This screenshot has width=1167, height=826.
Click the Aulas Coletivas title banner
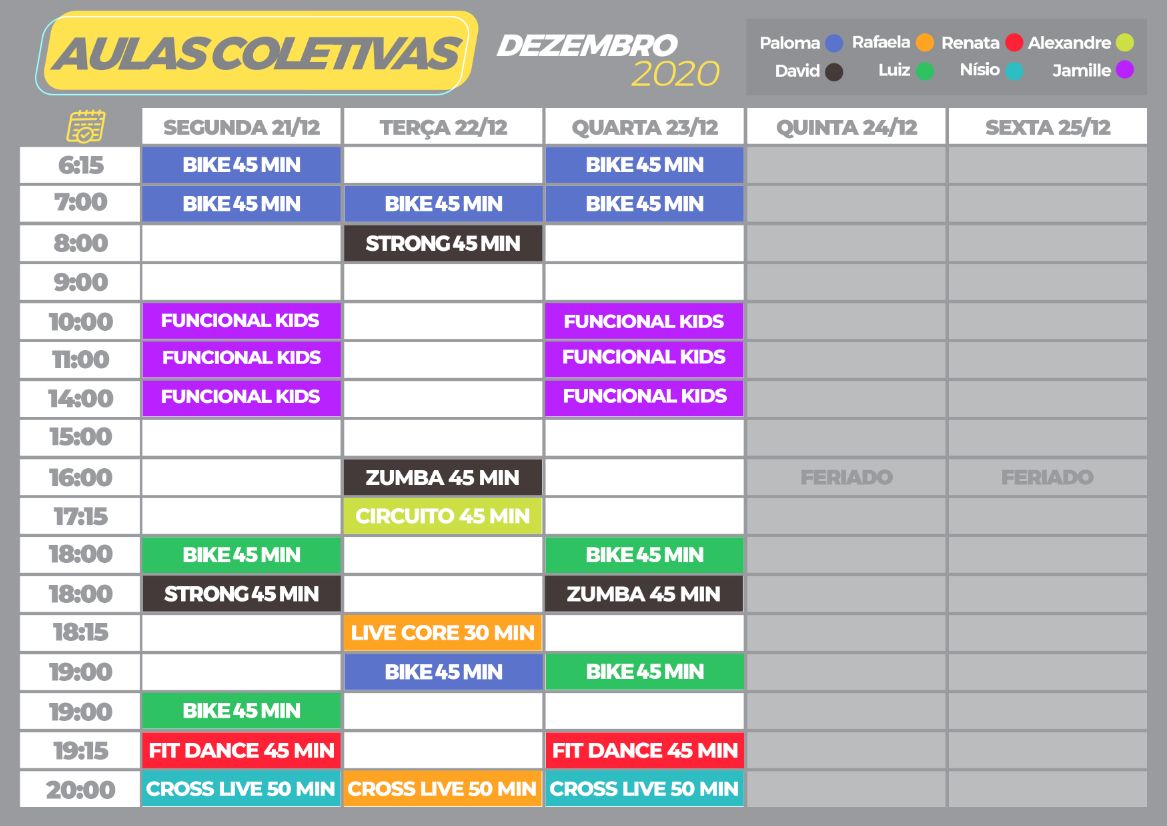point(256,53)
